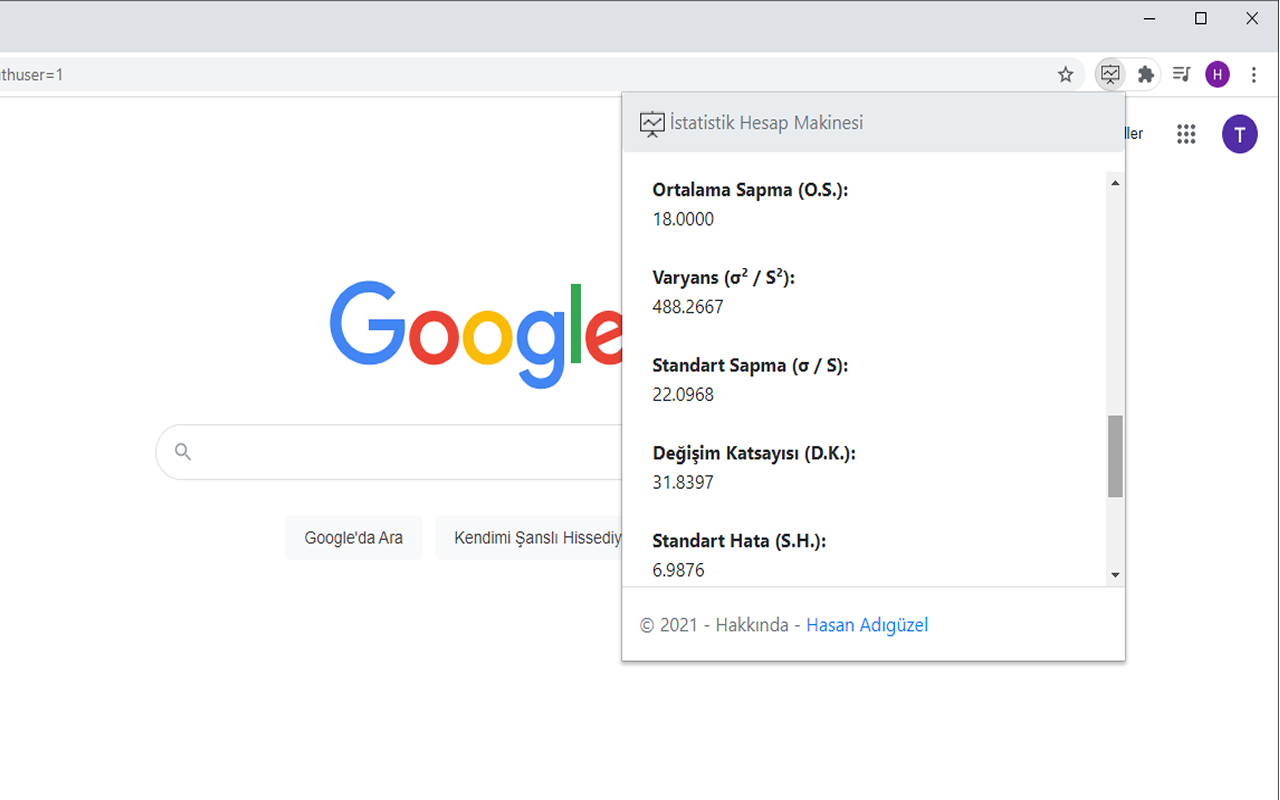Click the magnifier icon in the search box
Image resolution: width=1280 pixels, height=800 pixels.
coord(183,452)
